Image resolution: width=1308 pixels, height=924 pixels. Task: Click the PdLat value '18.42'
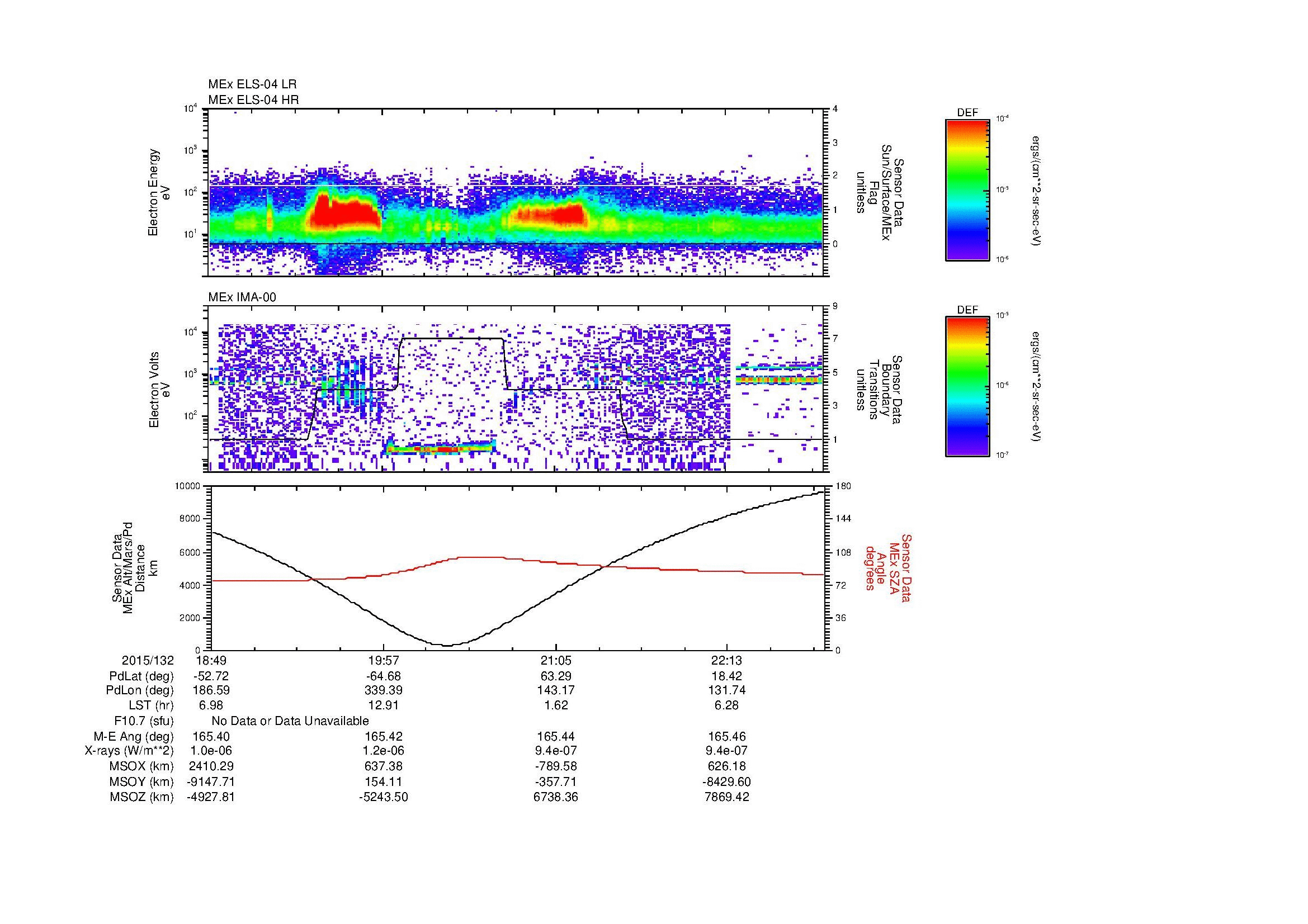click(x=727, y=676)
